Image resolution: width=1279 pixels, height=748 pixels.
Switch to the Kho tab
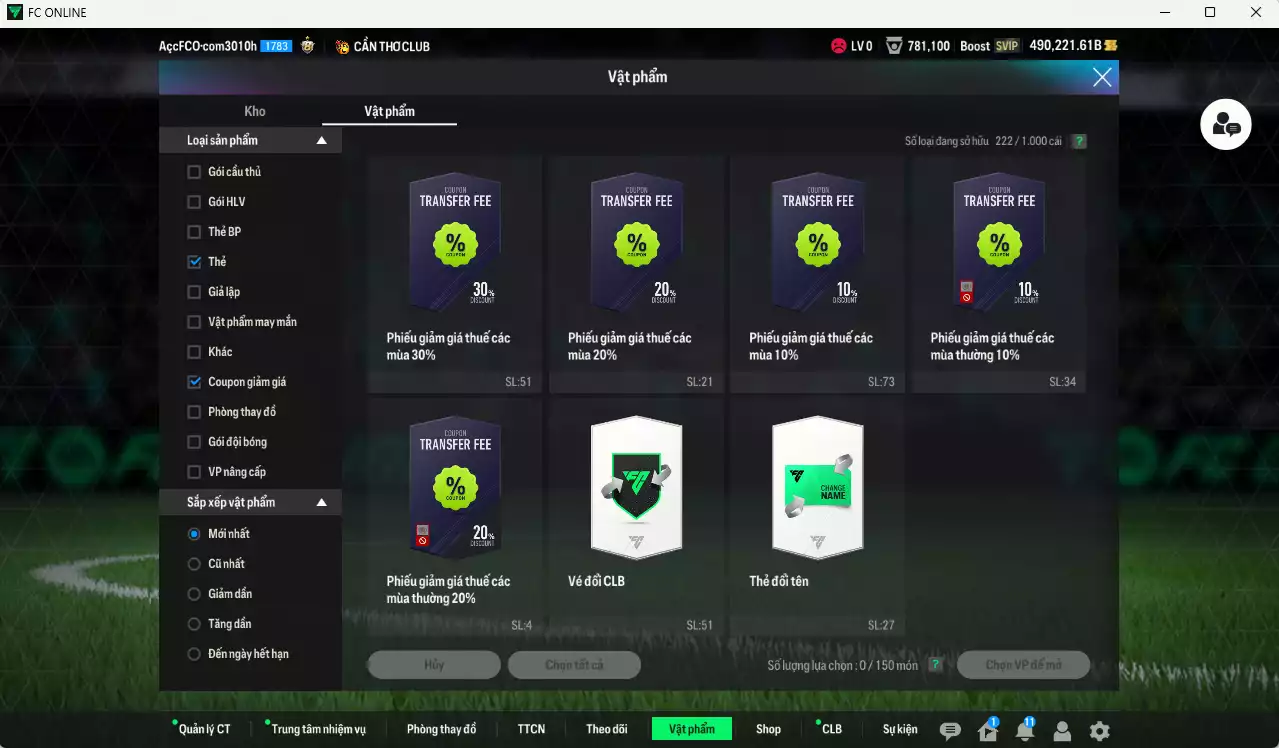tap(255, 111)
